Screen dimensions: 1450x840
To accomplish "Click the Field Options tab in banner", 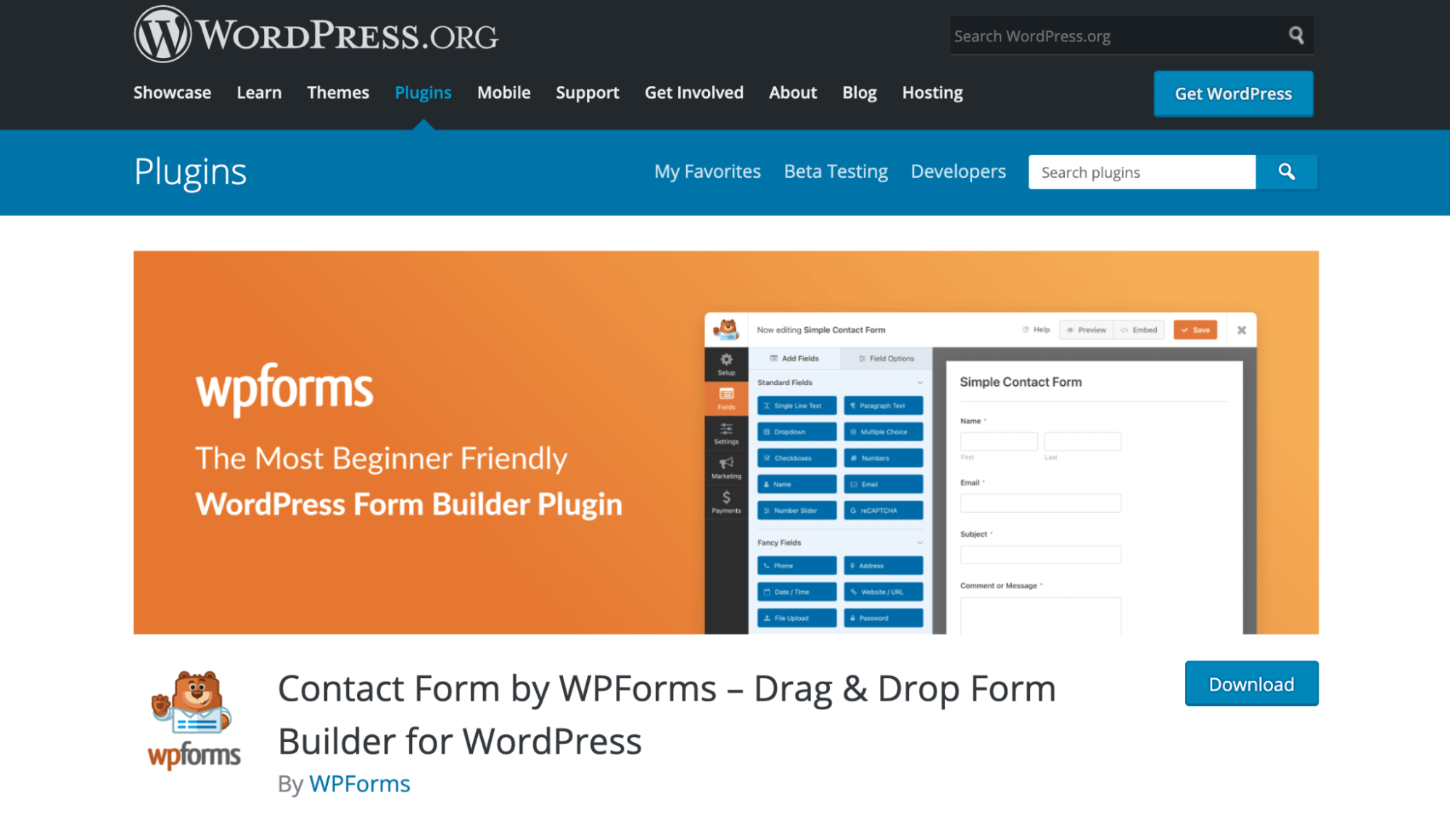I will [886, 358].
